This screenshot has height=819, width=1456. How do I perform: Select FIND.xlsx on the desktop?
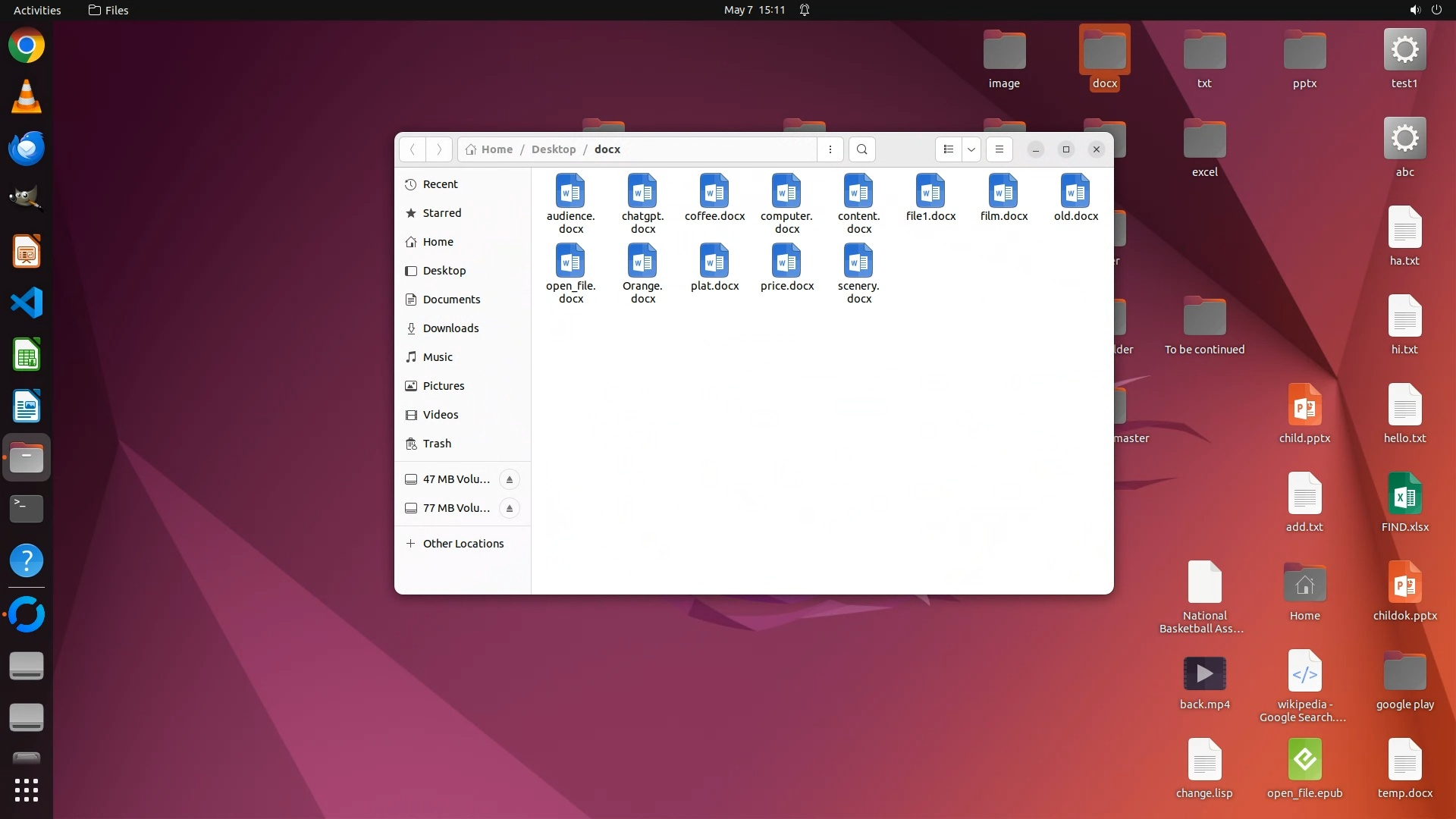(x=1404, y=497)
